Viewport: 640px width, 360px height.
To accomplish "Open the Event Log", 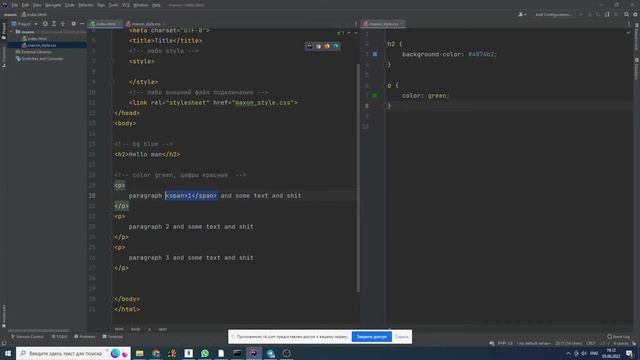I will tap(618, 337).
